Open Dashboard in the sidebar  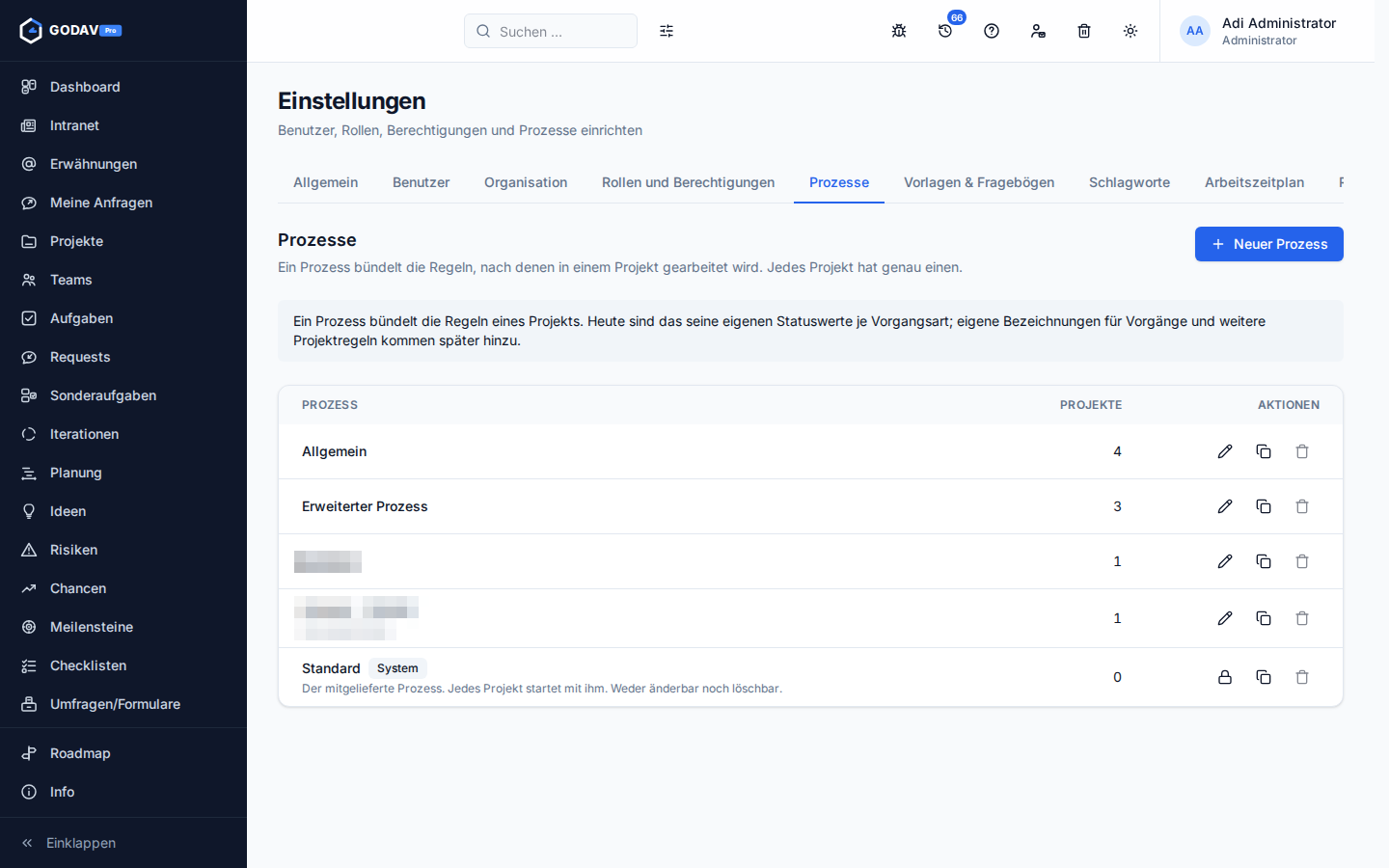pos(123,87)
